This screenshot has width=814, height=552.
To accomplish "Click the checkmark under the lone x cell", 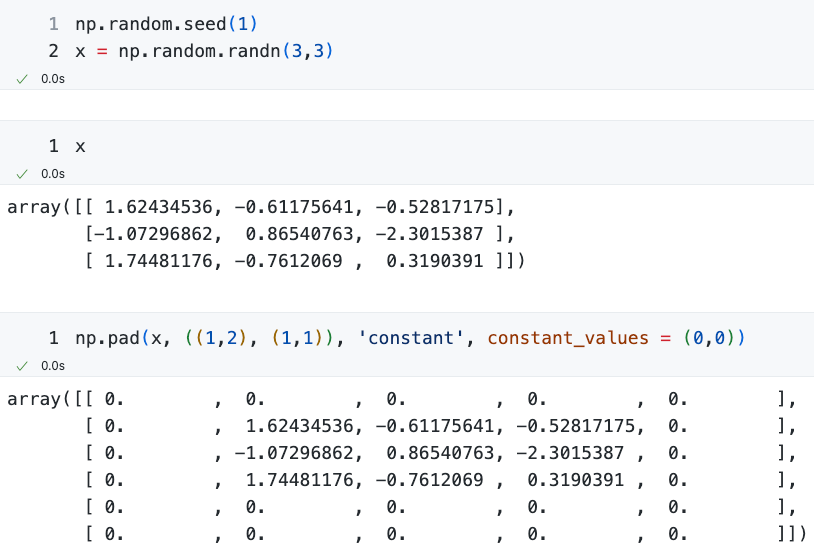I will tap(22, 173).
